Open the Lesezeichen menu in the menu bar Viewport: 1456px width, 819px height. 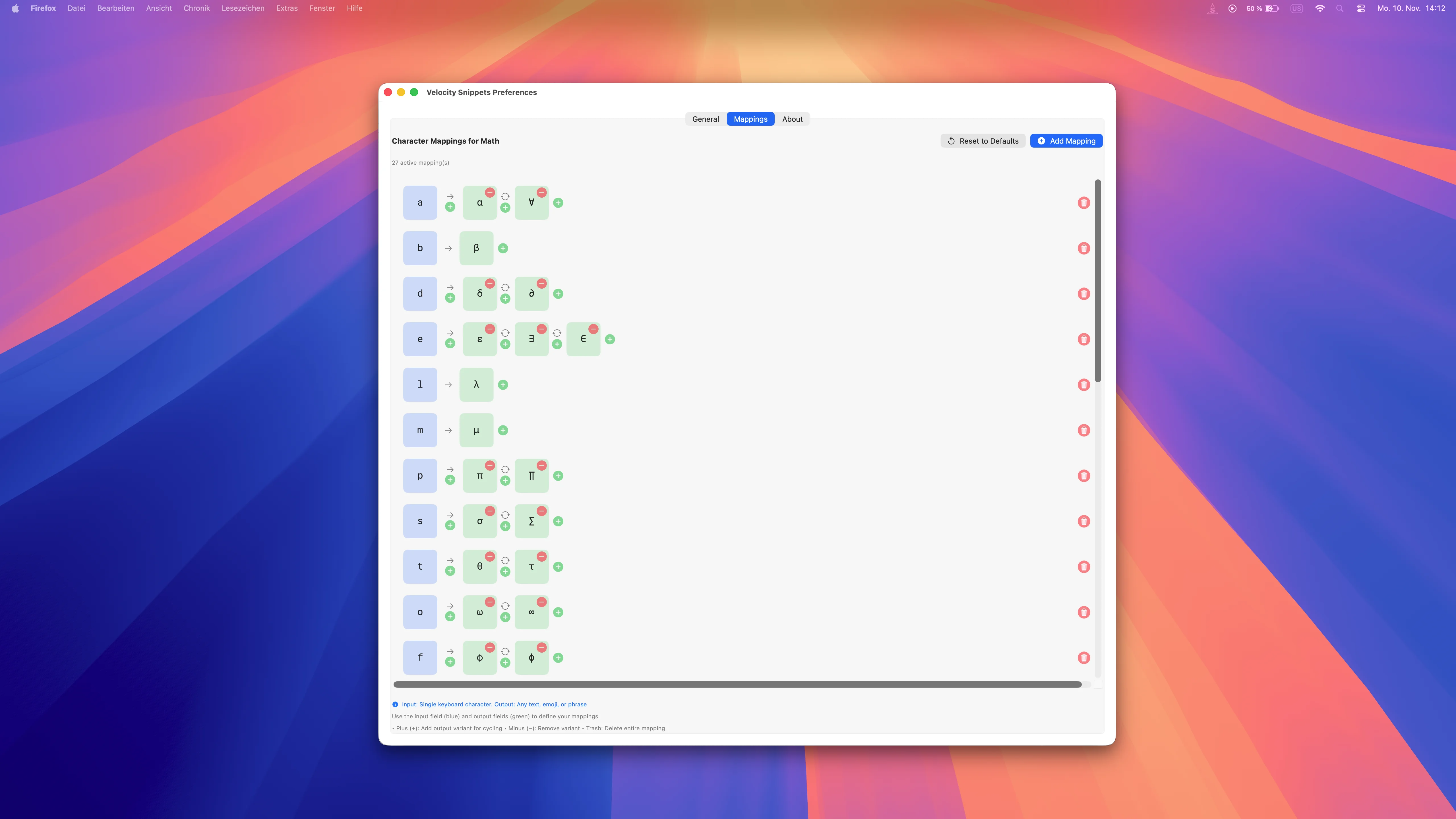tap(243, 9)
